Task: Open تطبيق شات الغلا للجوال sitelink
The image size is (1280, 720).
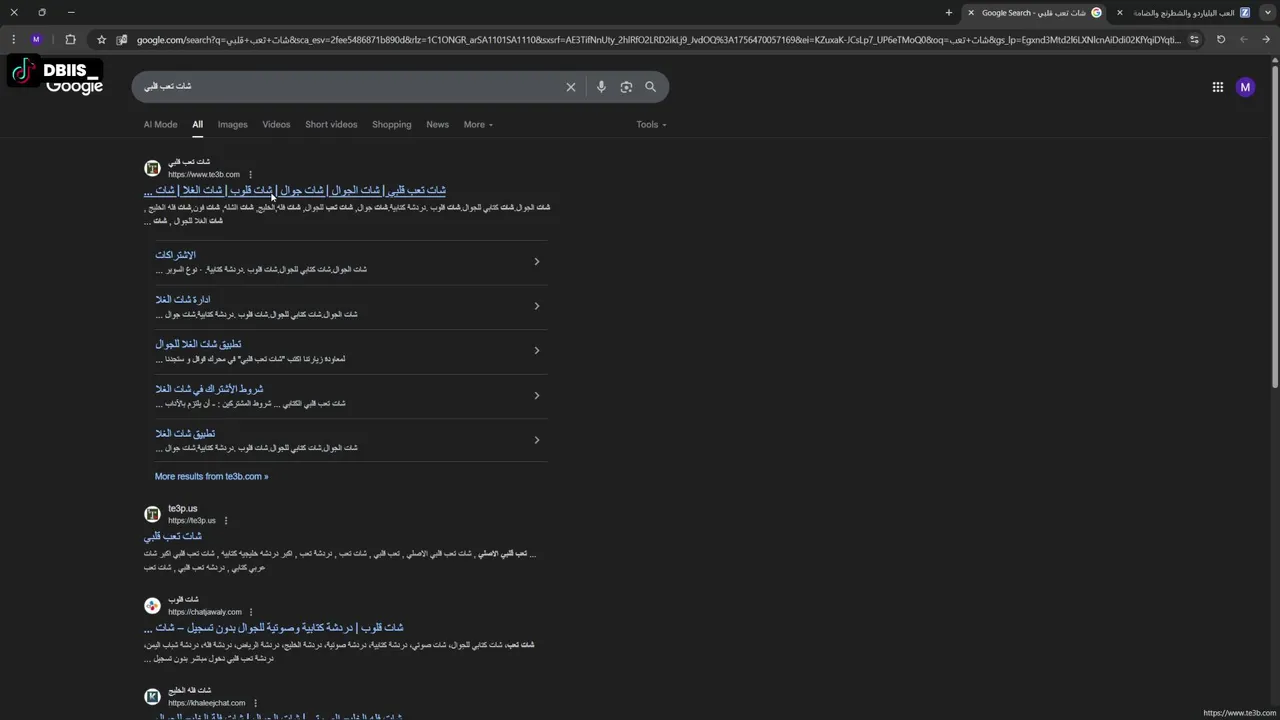Action: [198, 344]
